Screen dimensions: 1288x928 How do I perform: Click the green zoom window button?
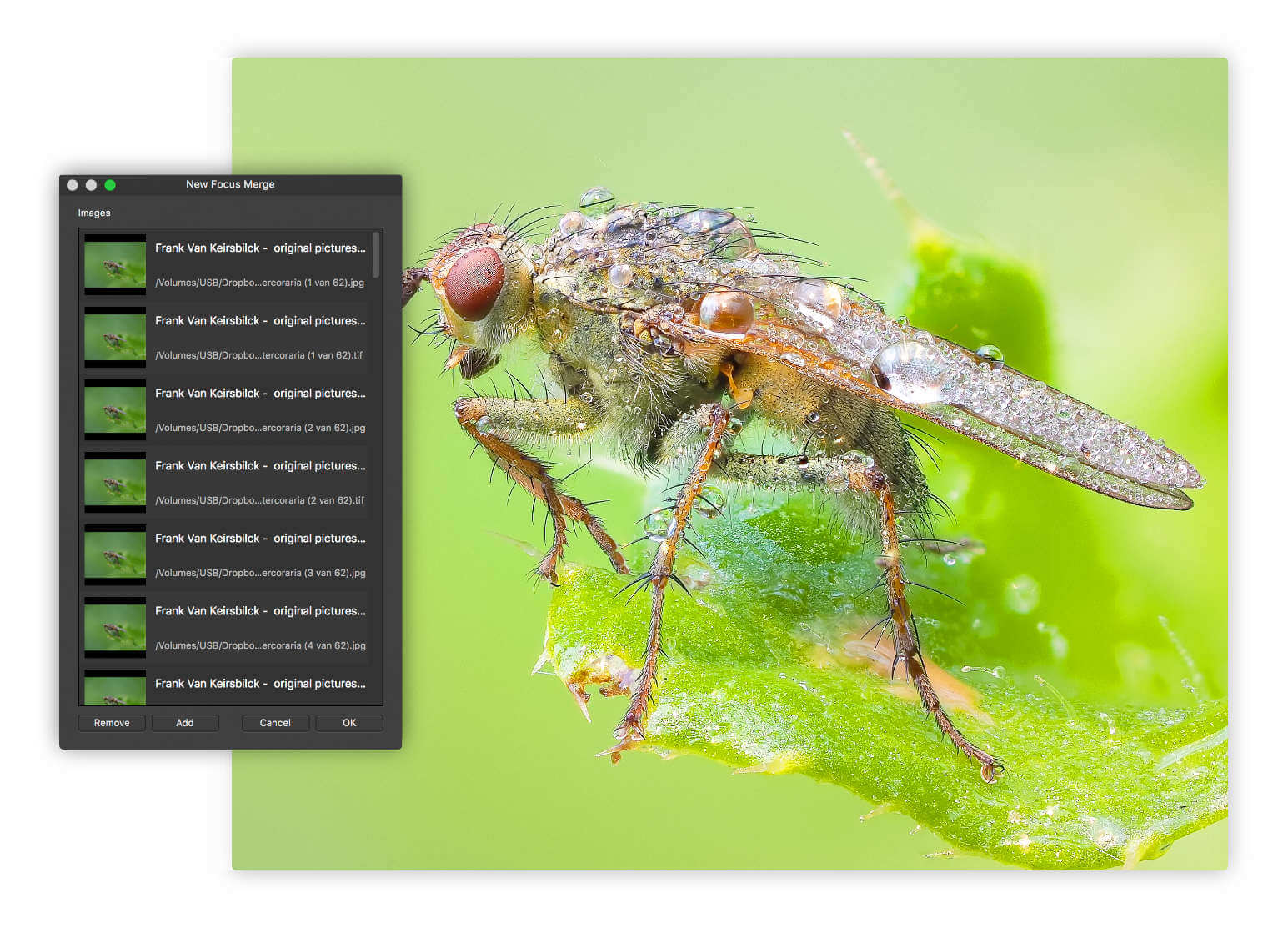click(x=110, y=185)
